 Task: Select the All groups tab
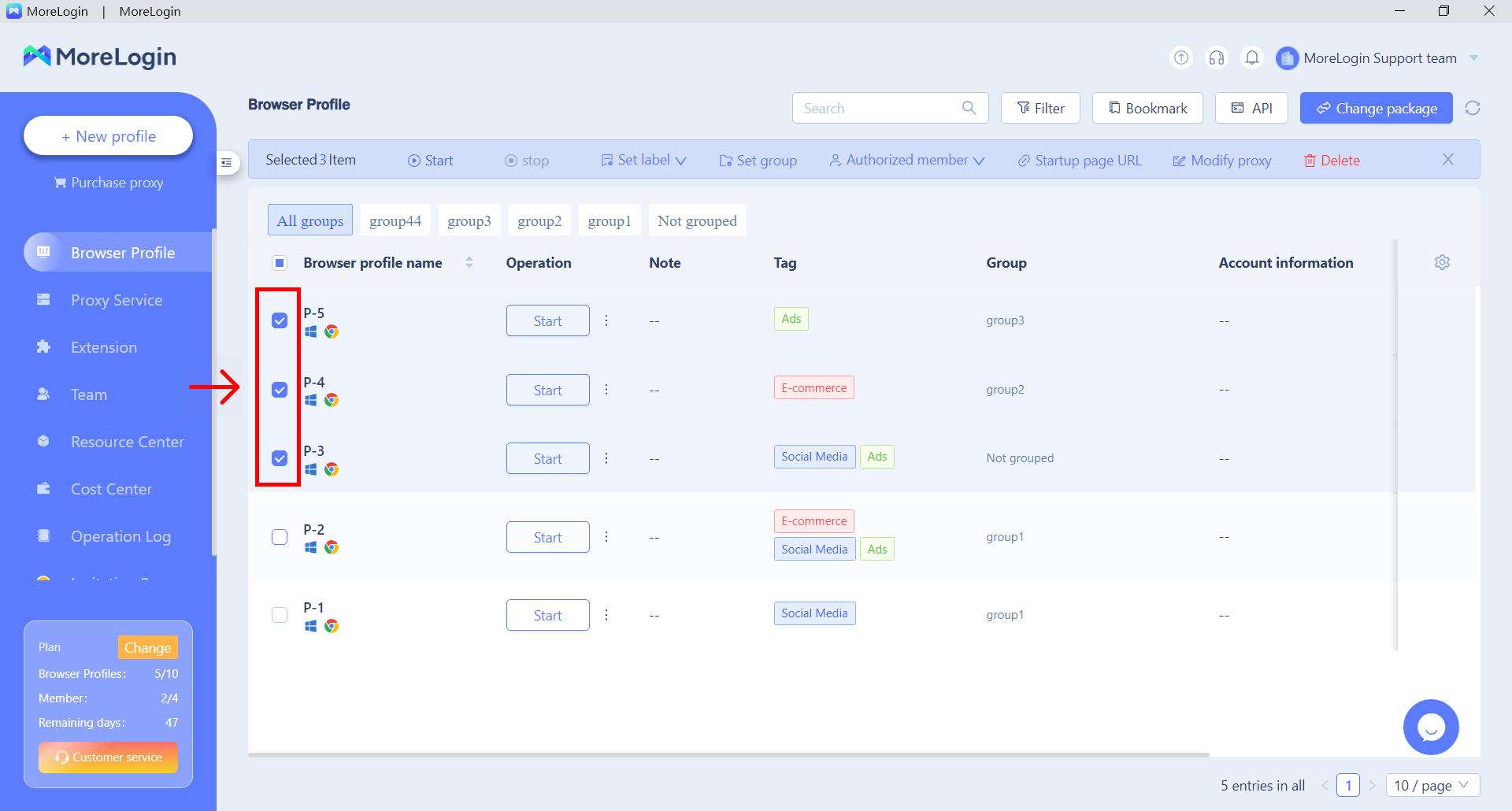pos(310,220)
